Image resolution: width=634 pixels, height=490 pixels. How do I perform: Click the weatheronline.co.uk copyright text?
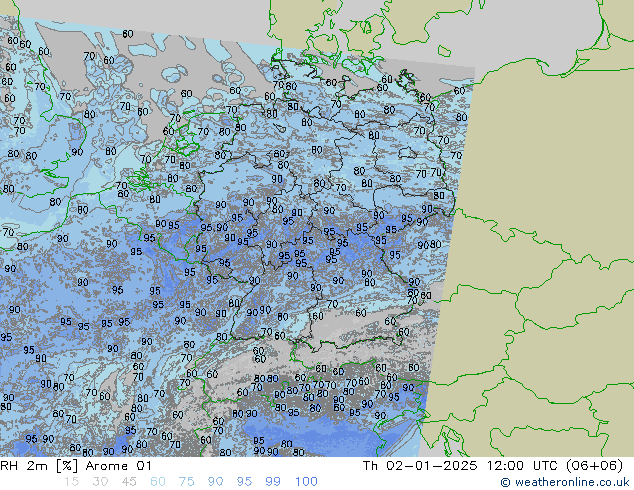click(x=565, y=482)
